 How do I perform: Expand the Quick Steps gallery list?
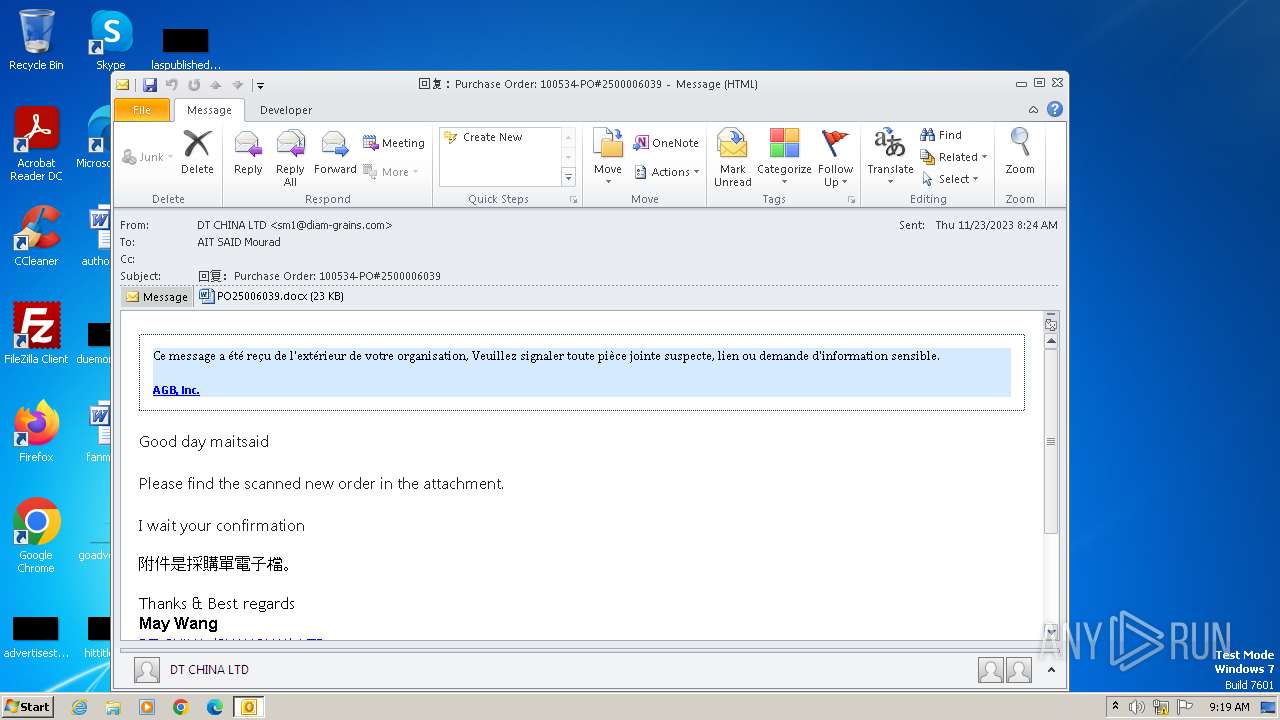tap(568, 177)
